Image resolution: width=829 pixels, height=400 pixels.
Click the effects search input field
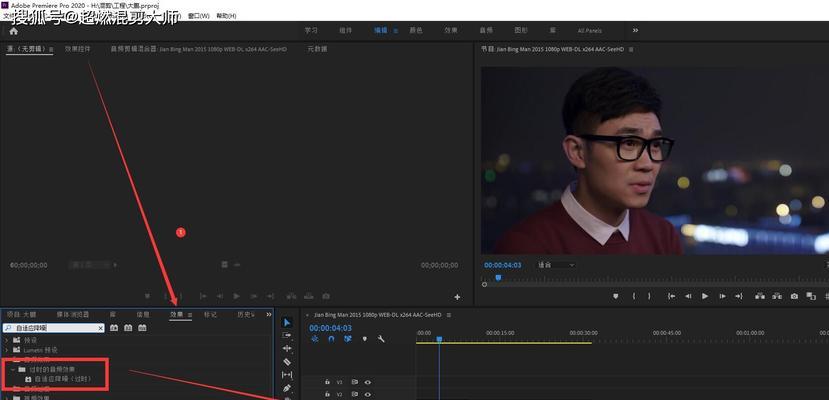(x=55, y=328)
